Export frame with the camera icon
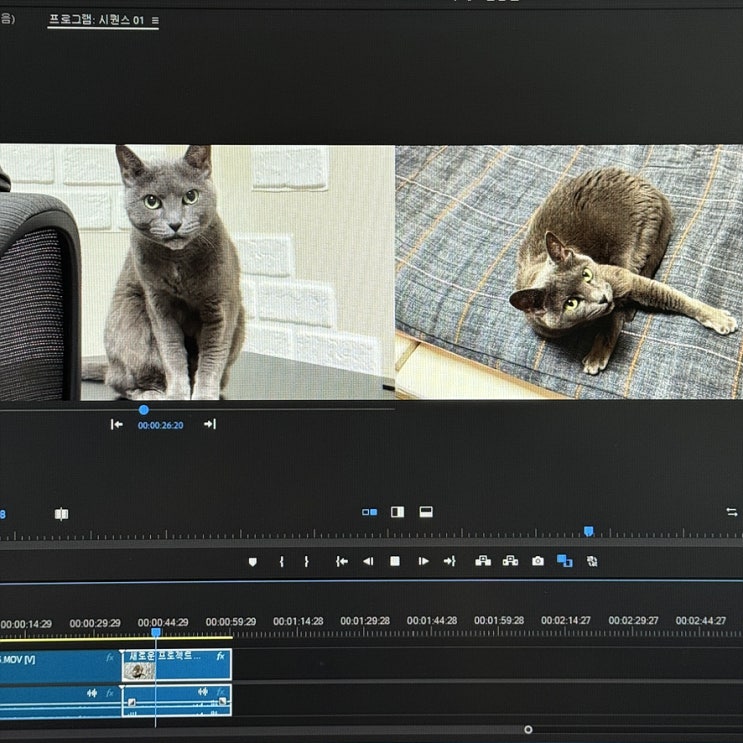The height and width of the screenshot is (743, 743). [x=538, y=561]
